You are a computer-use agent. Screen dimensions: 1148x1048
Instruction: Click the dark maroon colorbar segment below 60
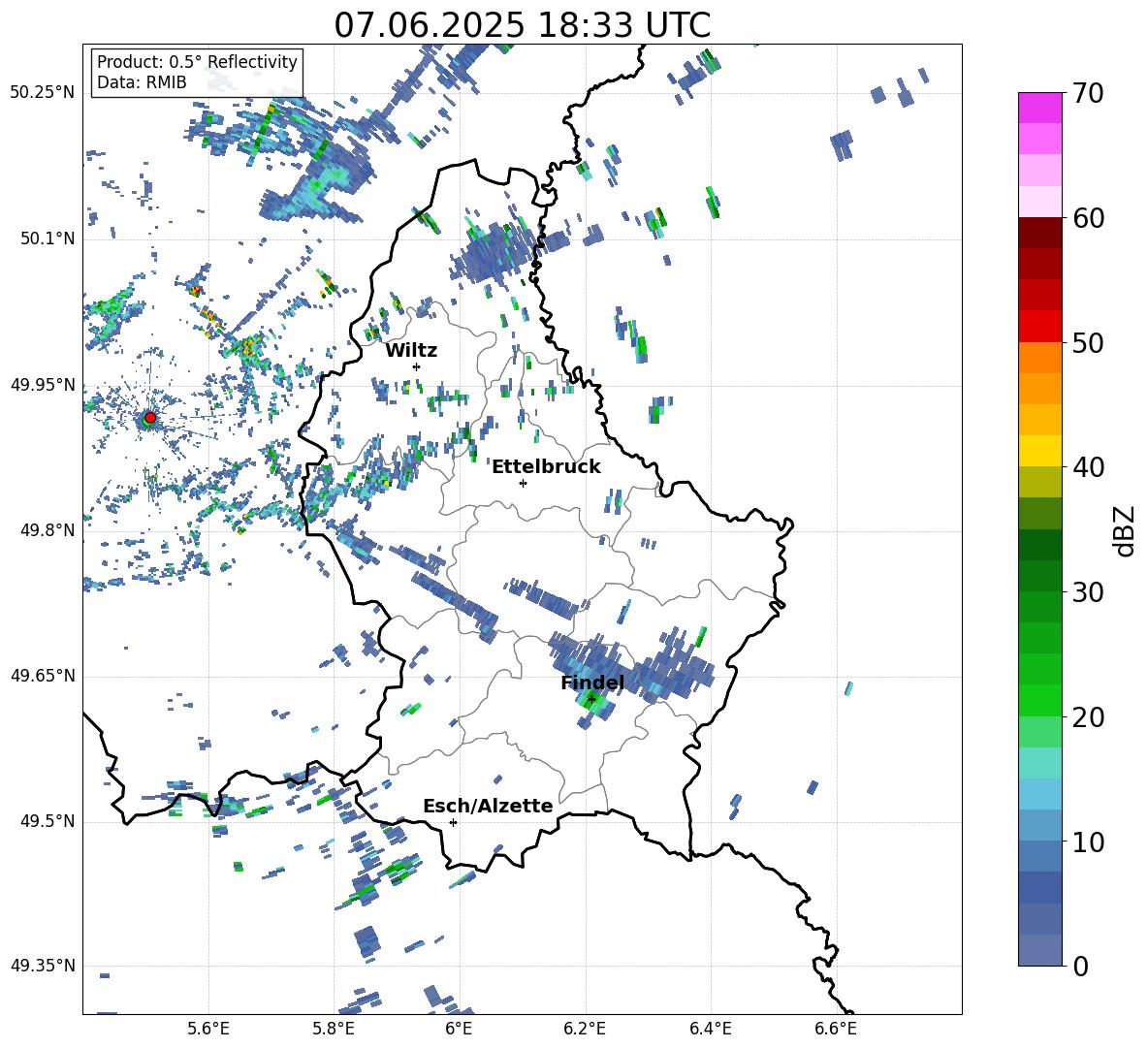tap(1039, 233)
